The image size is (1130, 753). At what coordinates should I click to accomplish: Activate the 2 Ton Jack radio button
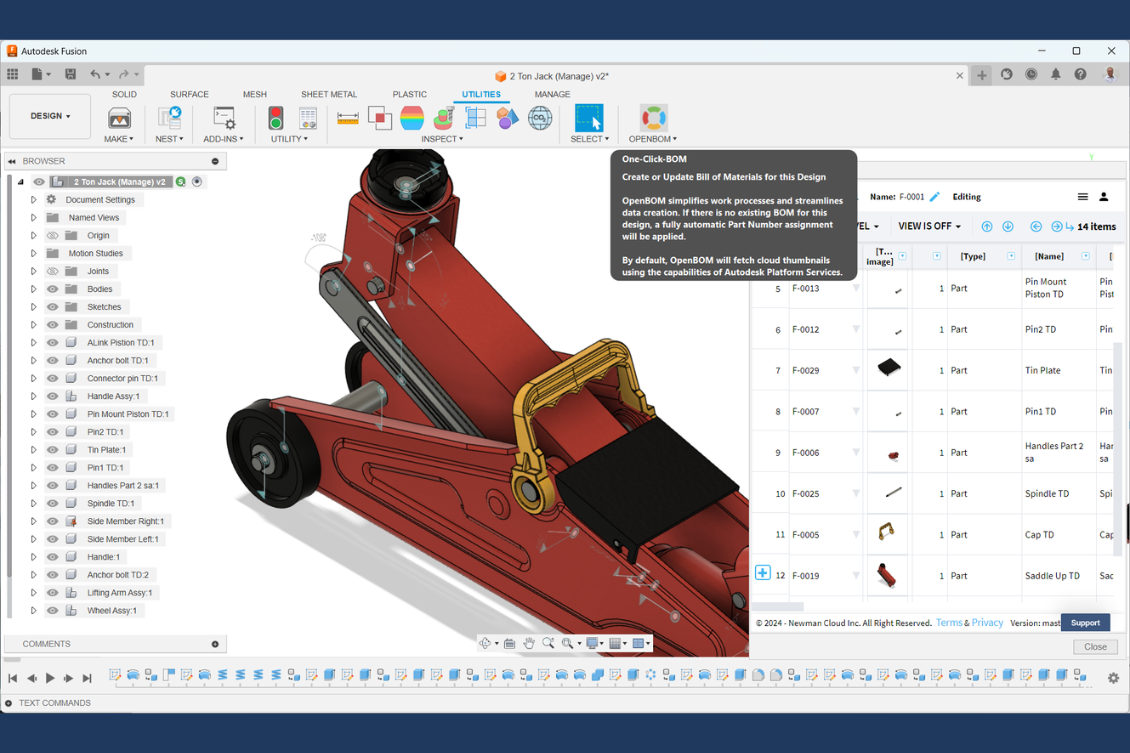pyautogui.click(x=197, y=182)
